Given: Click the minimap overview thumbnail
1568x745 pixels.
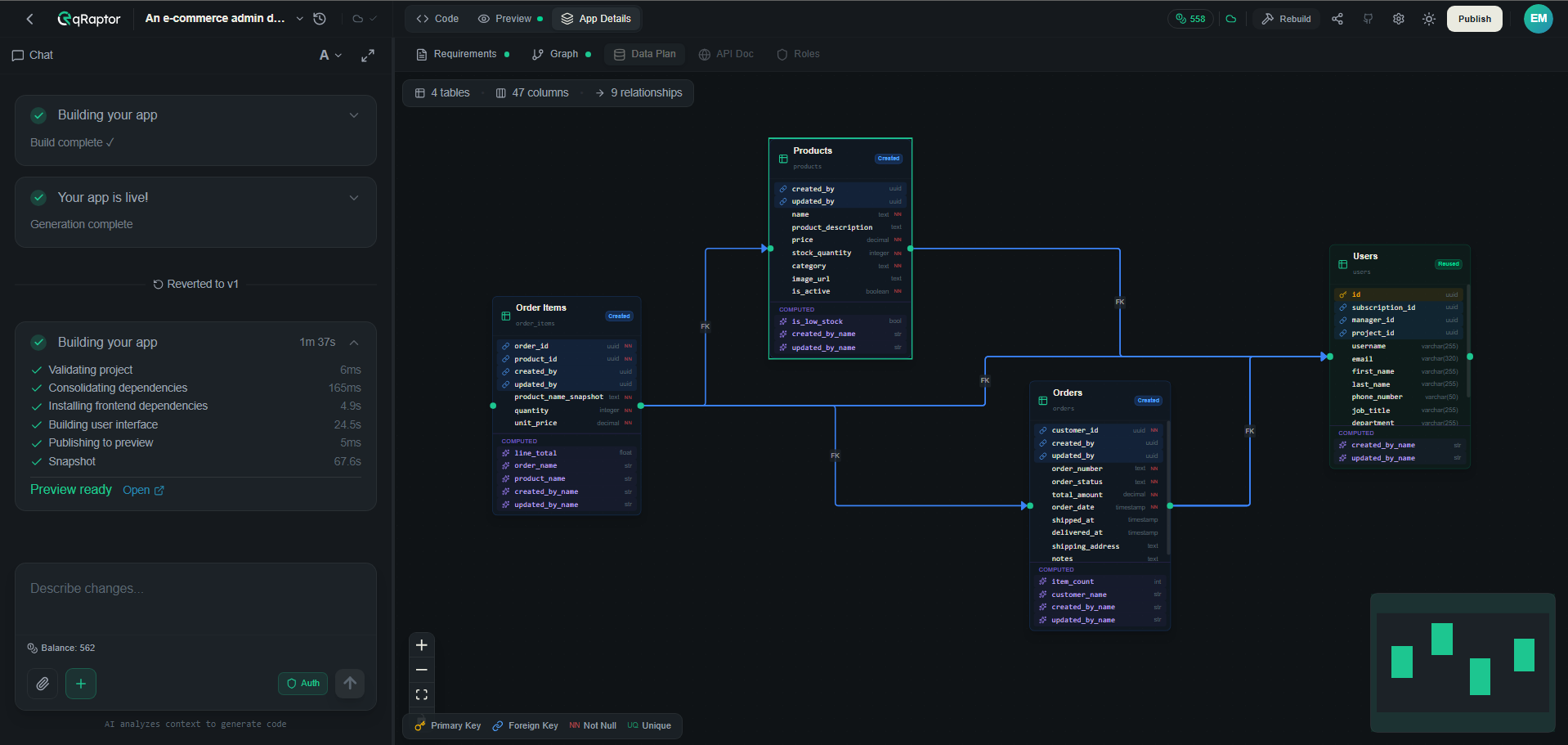Looking at the screenshot, I should point(1463,662).
